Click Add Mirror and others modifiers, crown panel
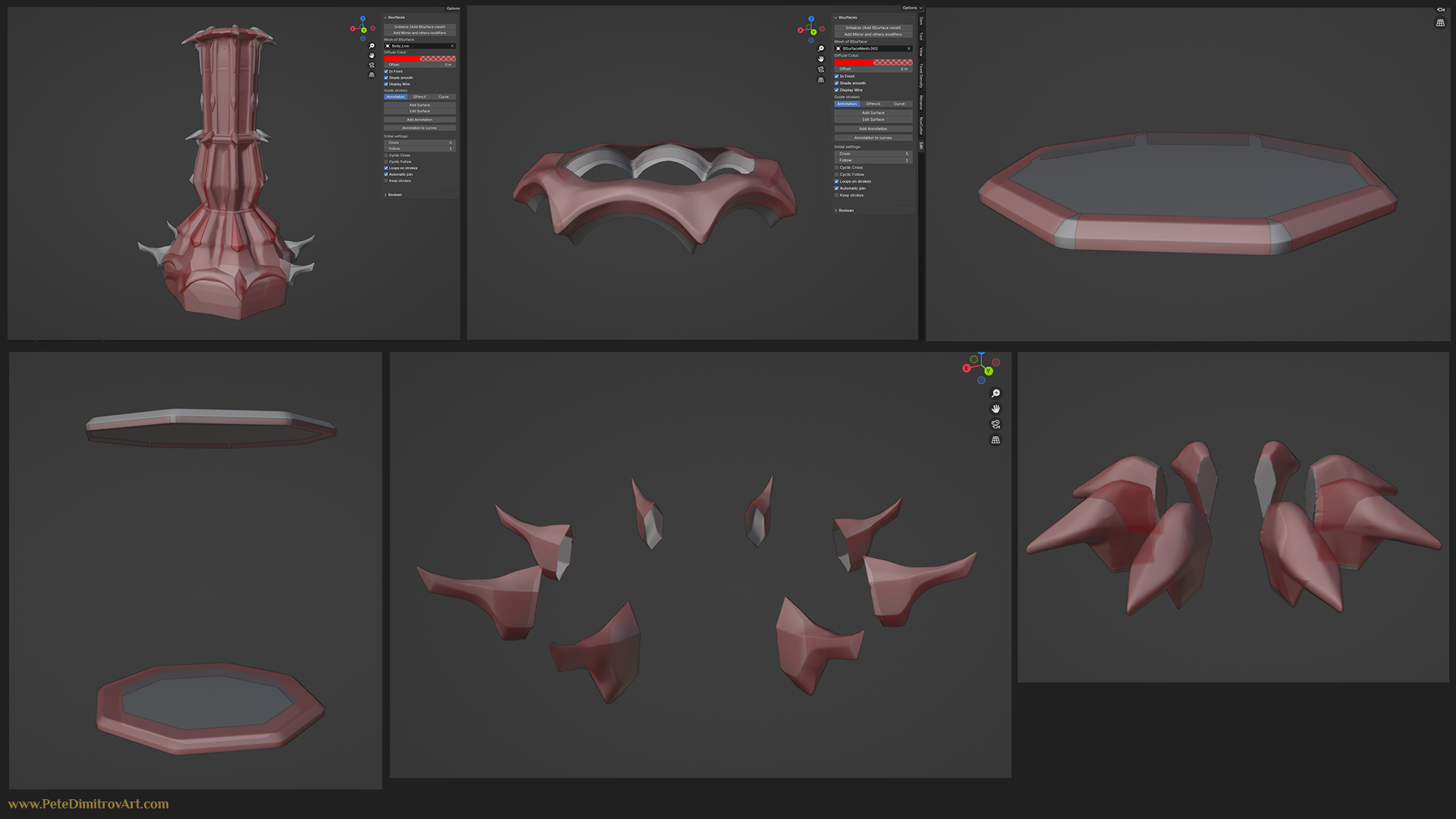Screen dimensions: 1456x819 [873, 34]
